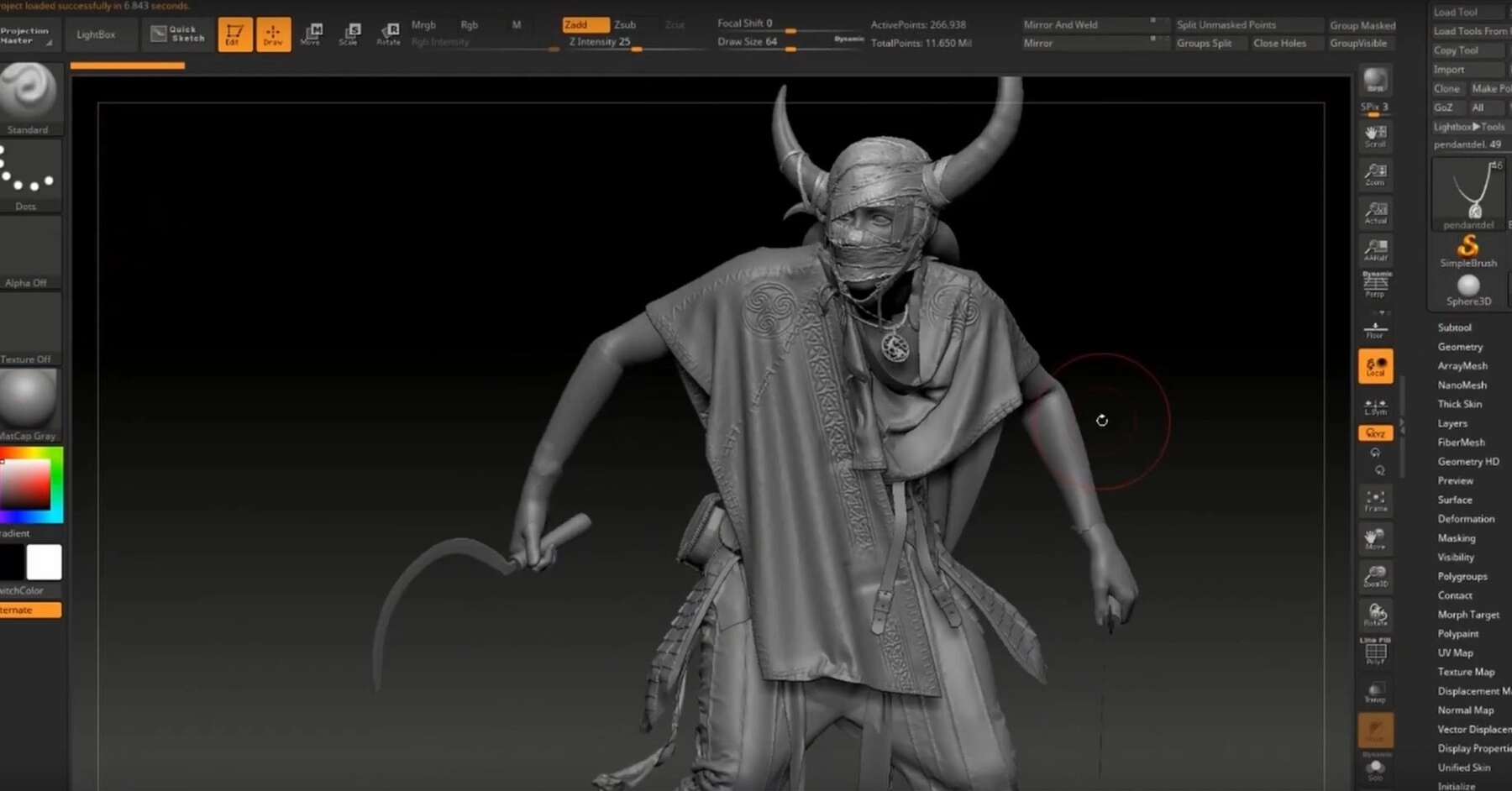
Task: Expand the Geometry section
Action: [1460, 347]
